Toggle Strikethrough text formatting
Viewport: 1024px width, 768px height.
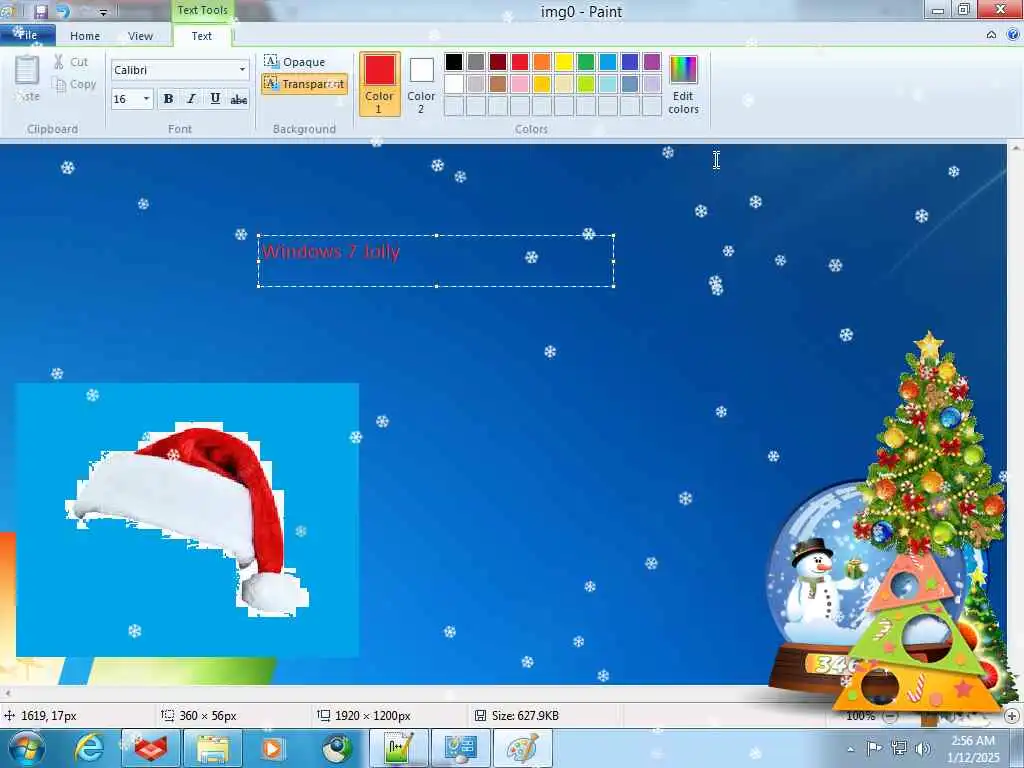point(239,99)
